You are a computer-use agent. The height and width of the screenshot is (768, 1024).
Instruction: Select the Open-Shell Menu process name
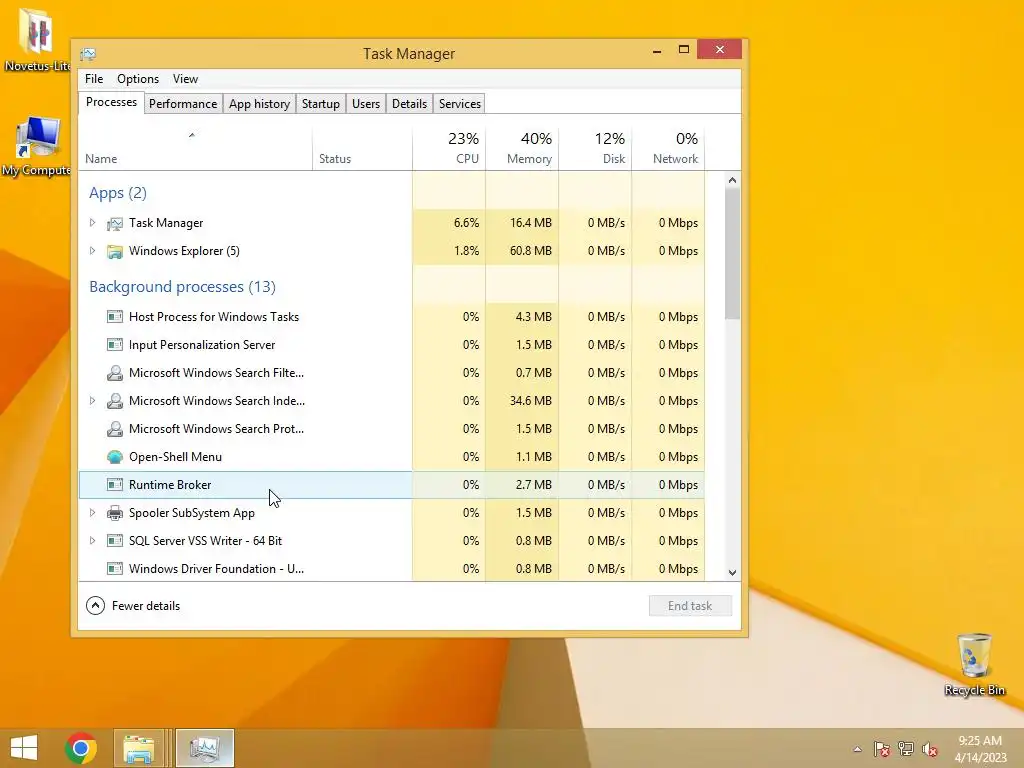pyautogui.click(x=175, y=457)
